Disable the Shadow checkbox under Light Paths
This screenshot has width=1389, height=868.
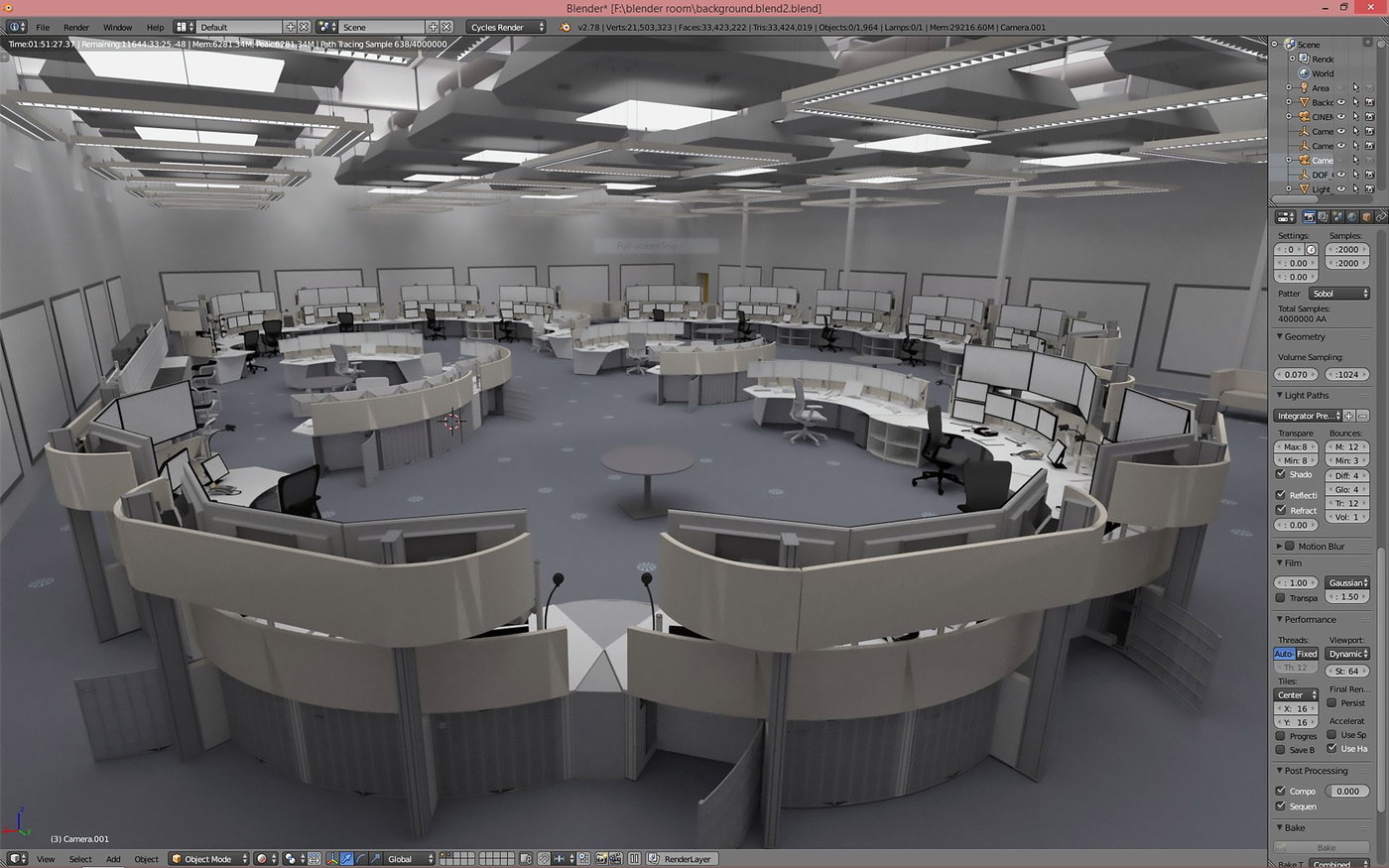(1281, 474)
